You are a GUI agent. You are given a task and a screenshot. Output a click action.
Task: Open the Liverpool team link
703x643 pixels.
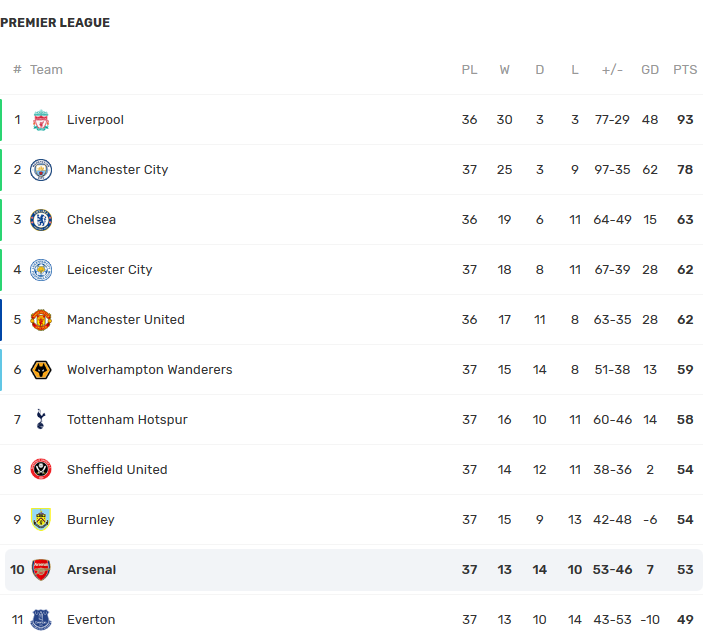point(95,120)
